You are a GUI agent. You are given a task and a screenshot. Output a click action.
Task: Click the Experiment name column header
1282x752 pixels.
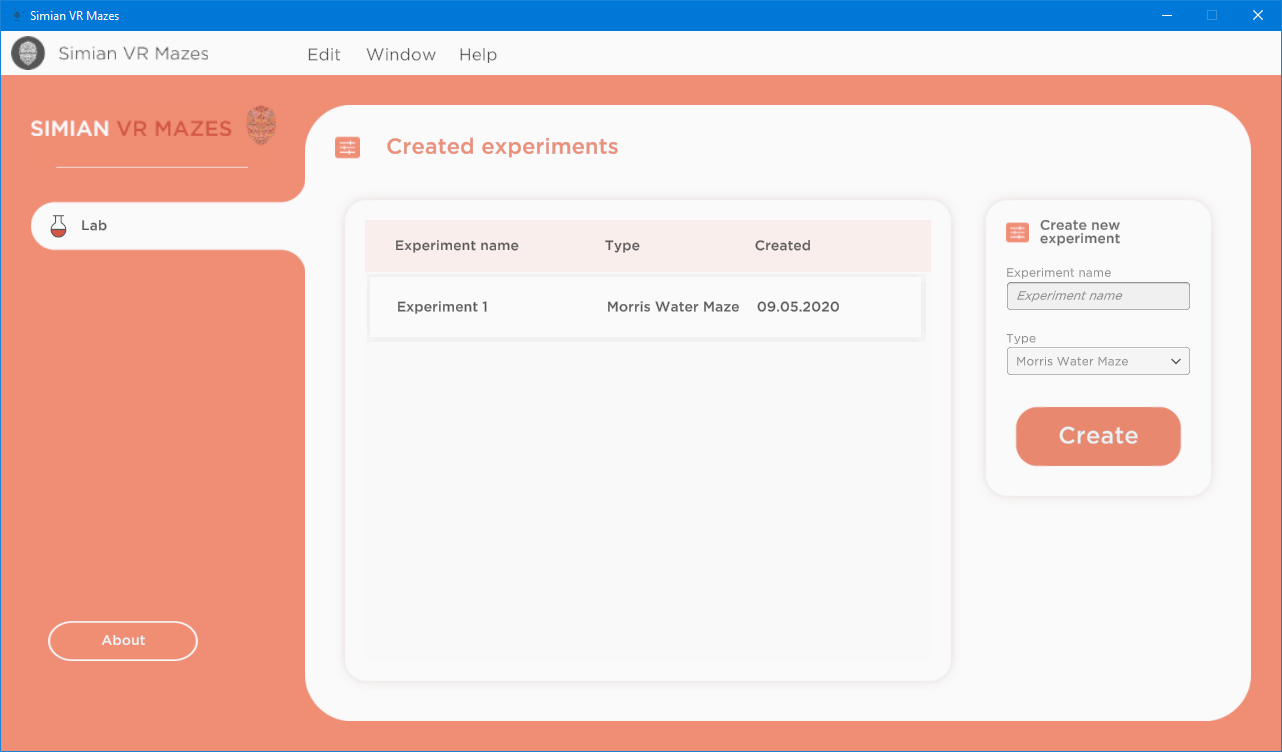456,245
